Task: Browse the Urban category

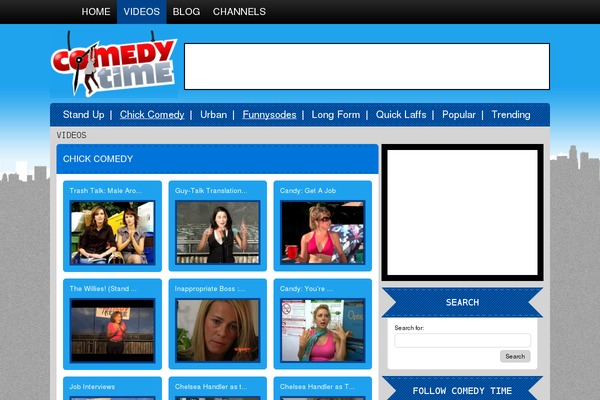Action: click(x=214, y=114)
